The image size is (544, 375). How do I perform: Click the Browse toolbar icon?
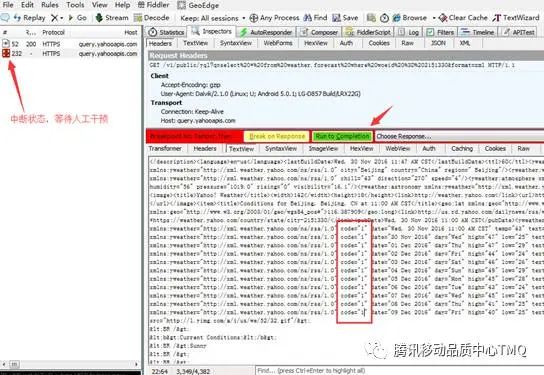397,18
